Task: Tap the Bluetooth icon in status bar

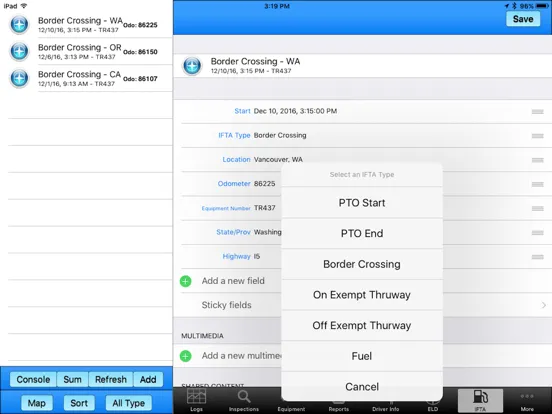Action: pyautogui.click(x=514, y=6)
